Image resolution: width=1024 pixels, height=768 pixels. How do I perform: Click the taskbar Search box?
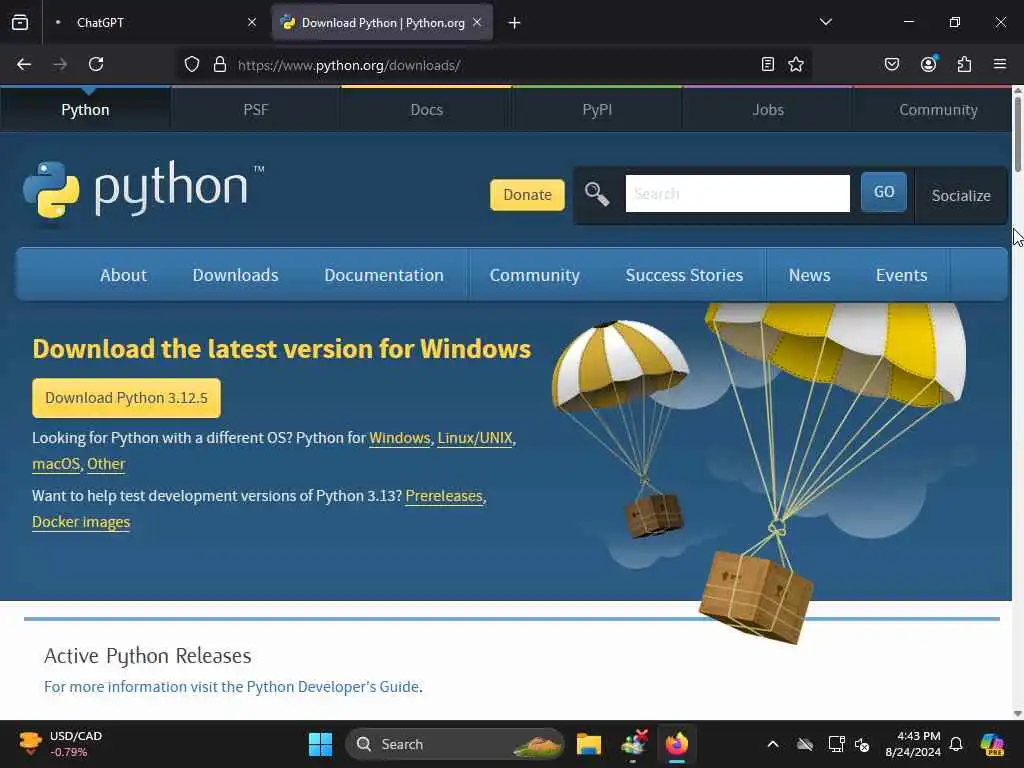tap(455, 744)
